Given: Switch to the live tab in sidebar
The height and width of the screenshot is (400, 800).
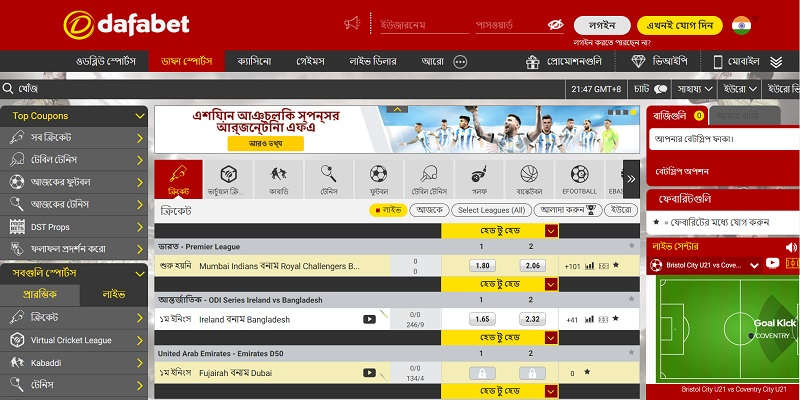Looking at the screenshot, I should 112,295.
